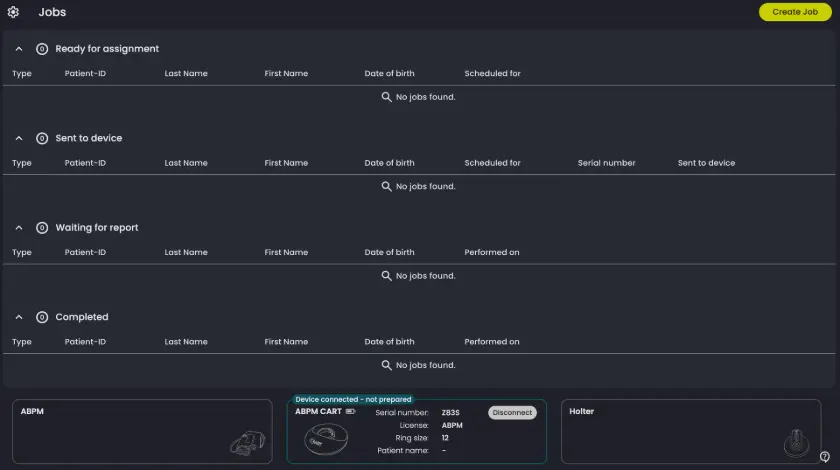Image resolution: width=840 pixels, height=470 pixels.
Task: Sort Waiting for report by Performed on
Action: (x=492, y=252)
